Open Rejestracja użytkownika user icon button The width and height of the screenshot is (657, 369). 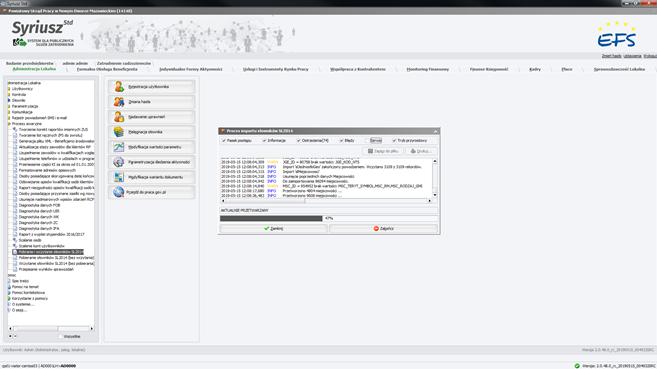[x=152, y=87]
